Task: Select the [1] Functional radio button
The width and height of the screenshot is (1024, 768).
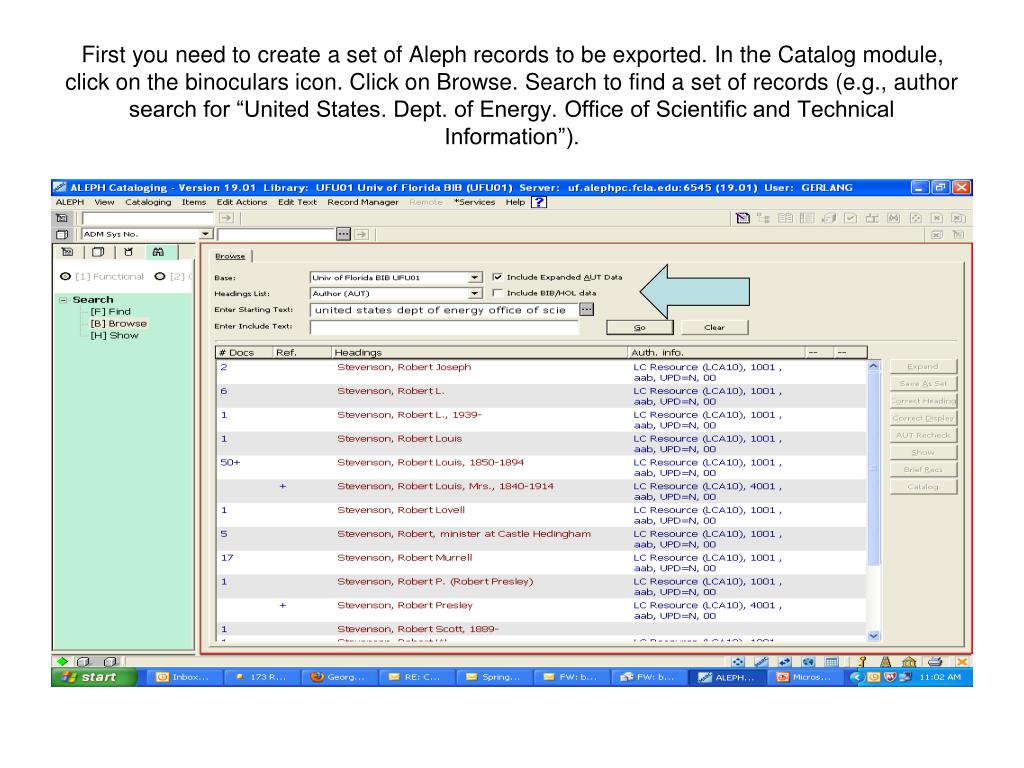Action: [x=65, y=276]
